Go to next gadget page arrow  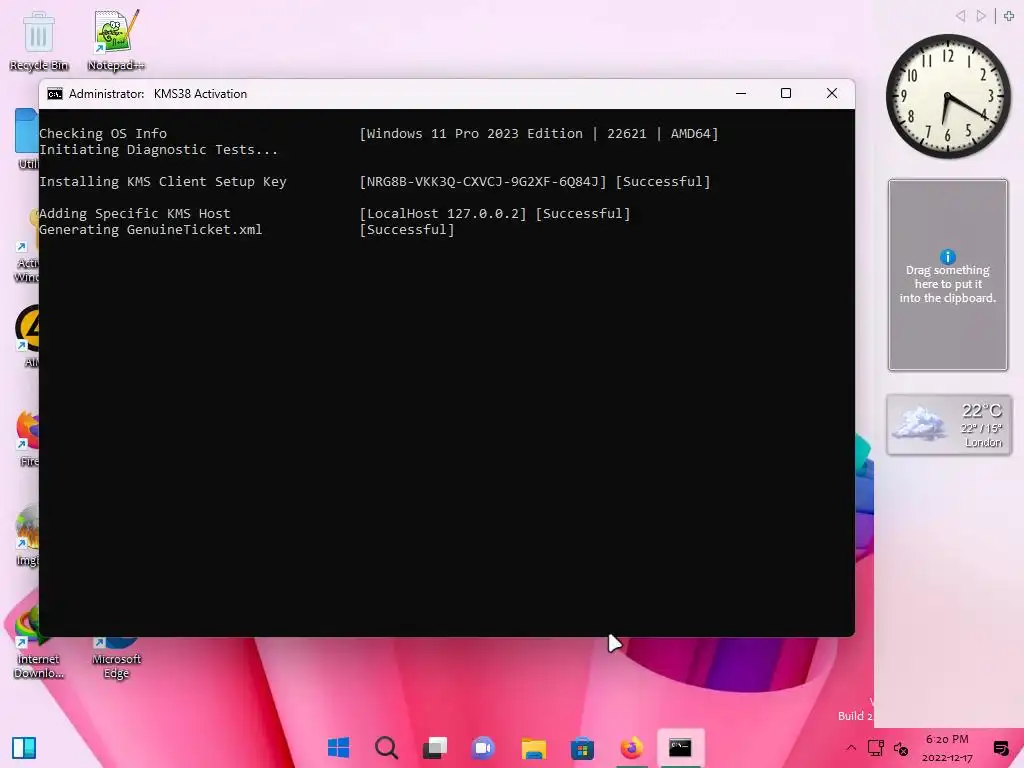point(981,16)
